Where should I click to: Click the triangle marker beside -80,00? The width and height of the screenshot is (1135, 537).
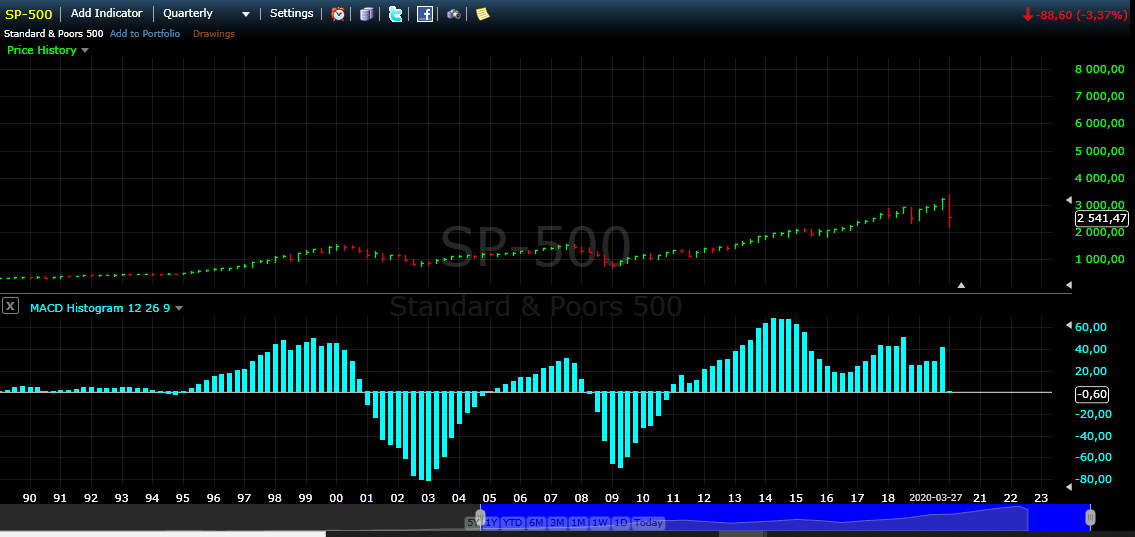click(x=1069, y=487)
